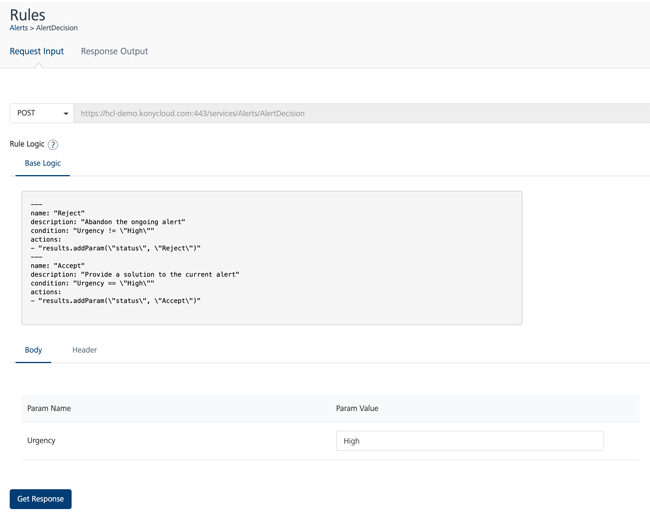
Task: Show the Body parameters tab
Action: coord(33,350)
